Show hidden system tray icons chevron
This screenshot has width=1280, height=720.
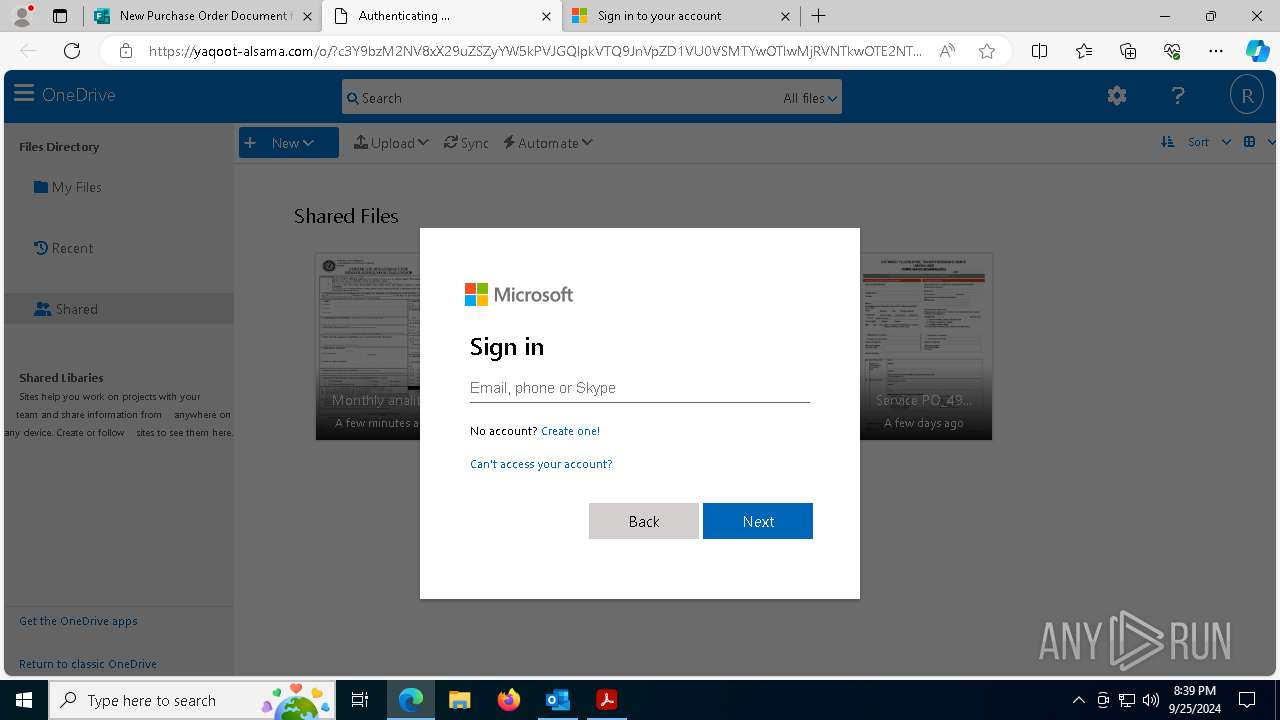1078,700
